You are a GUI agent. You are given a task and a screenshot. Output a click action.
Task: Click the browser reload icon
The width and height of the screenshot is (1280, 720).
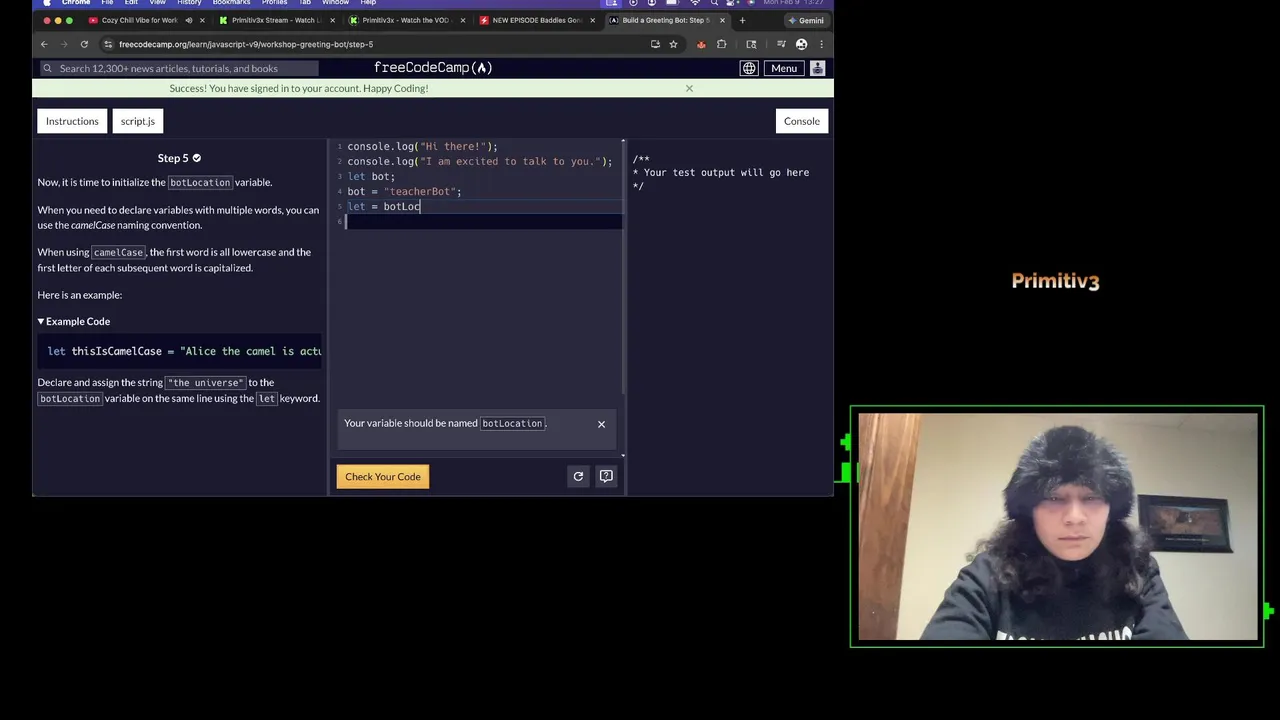point(84,44)
